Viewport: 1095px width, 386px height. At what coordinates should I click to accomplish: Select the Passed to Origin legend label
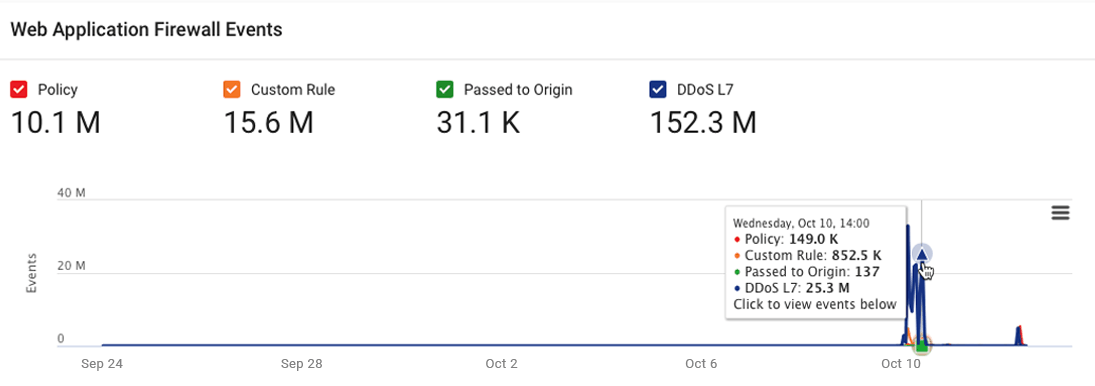(x=518, y=89)
